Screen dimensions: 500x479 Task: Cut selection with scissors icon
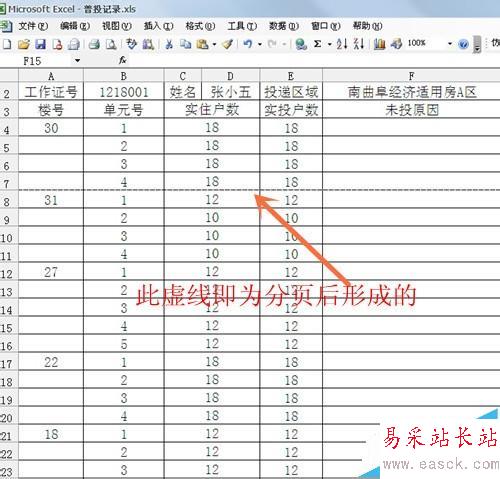[169, 44]
